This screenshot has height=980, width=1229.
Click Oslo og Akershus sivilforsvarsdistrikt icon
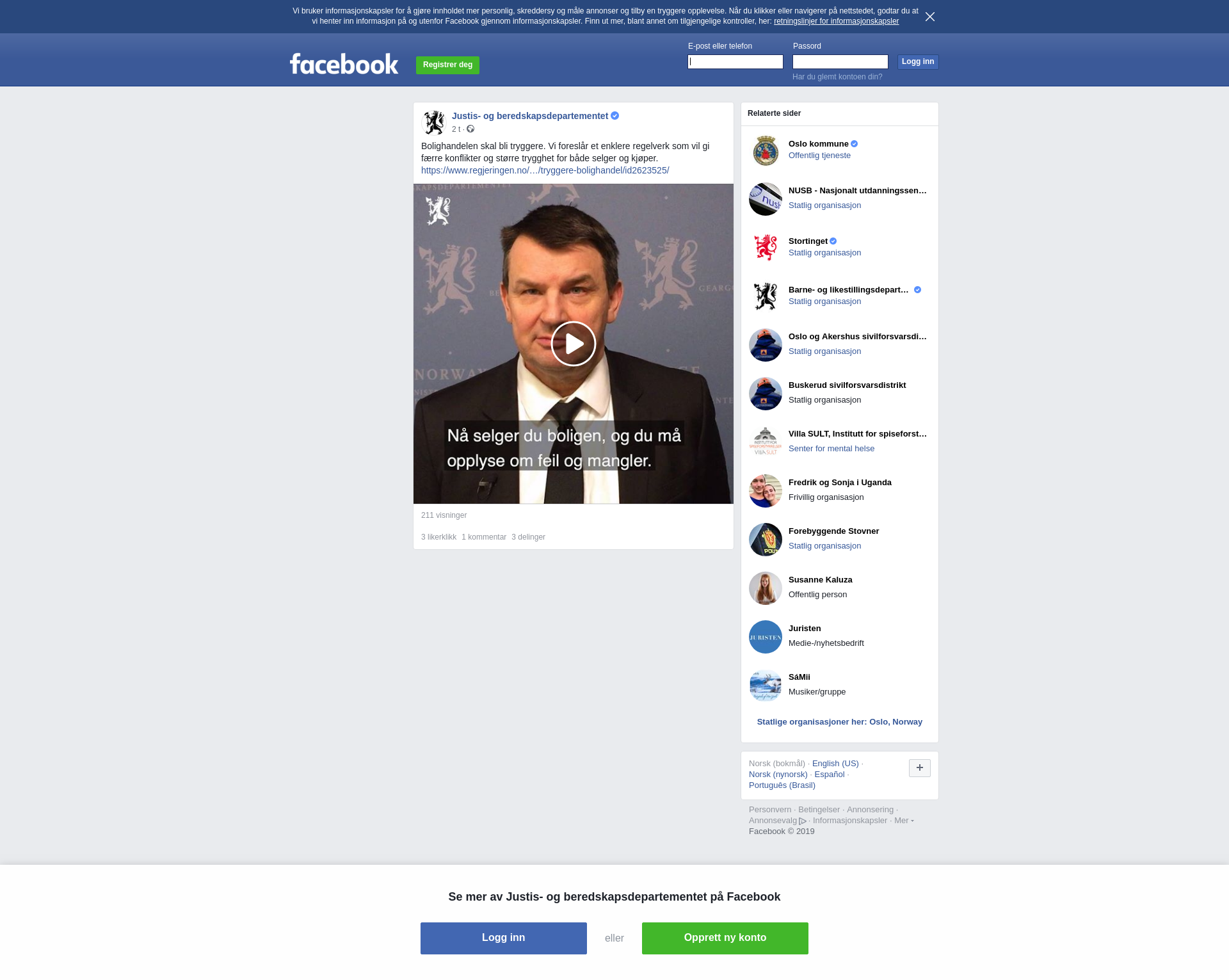pos(766,345)
